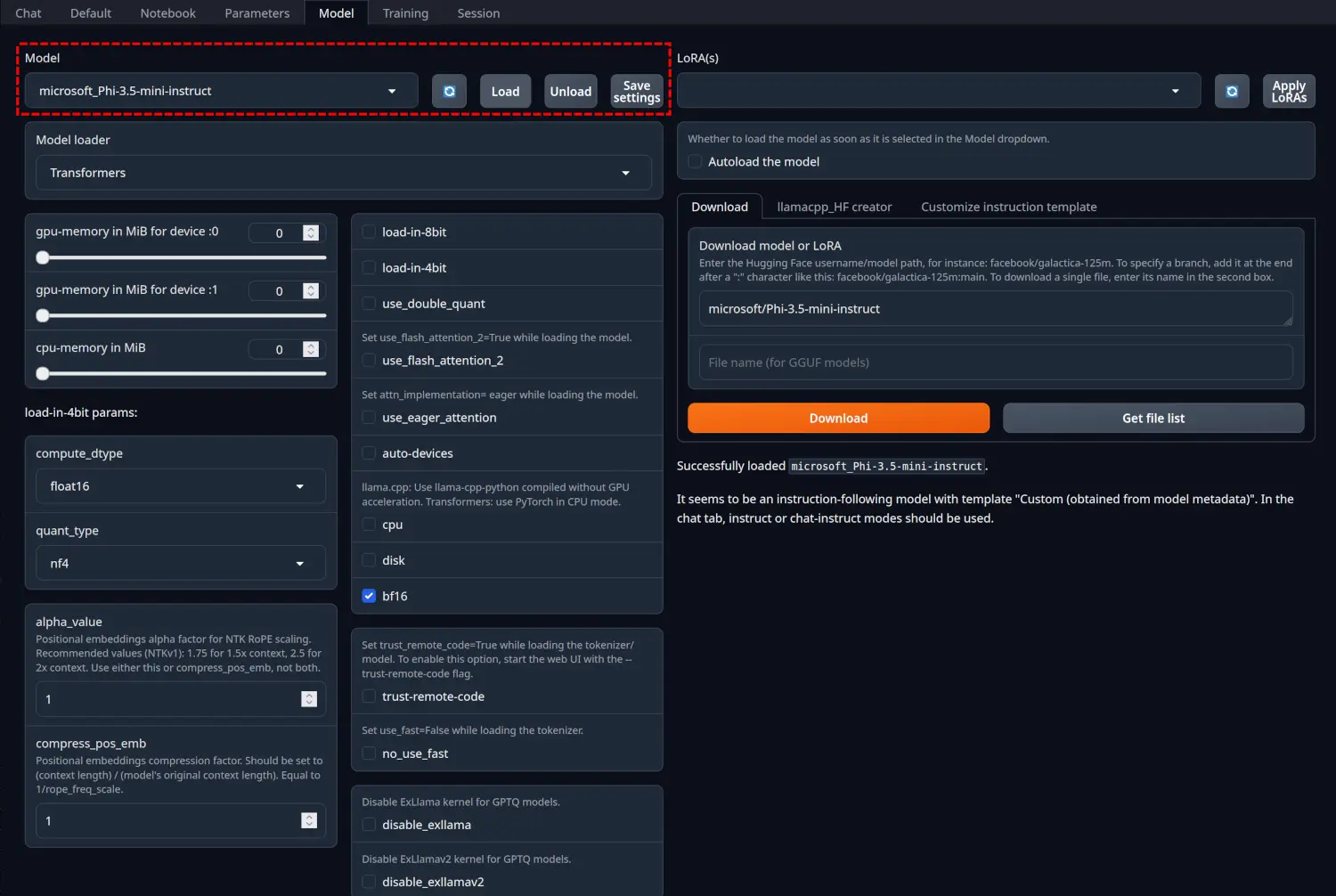Click the Unload model button
Image resolution: width=1336 pixels, height=896 pixels.
(570, 92)
